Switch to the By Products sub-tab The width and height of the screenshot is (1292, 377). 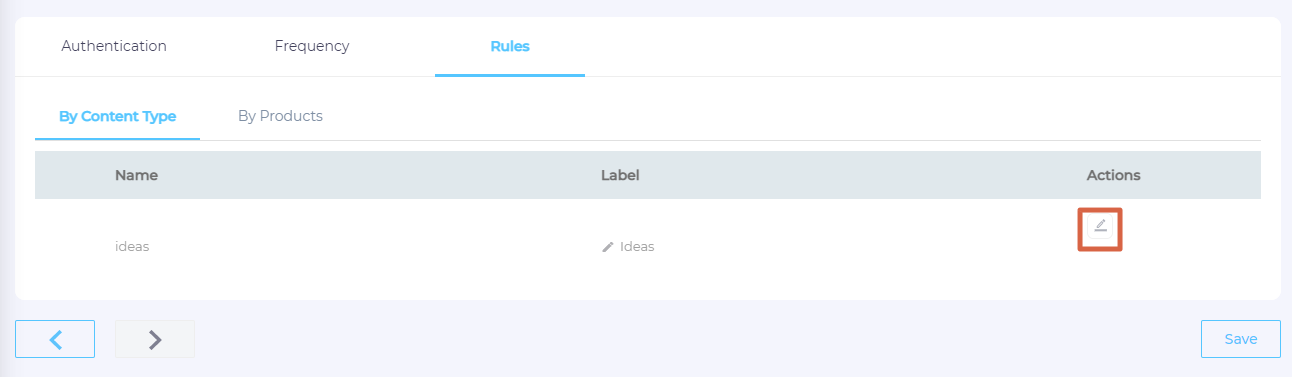click(x=280, y=116)
